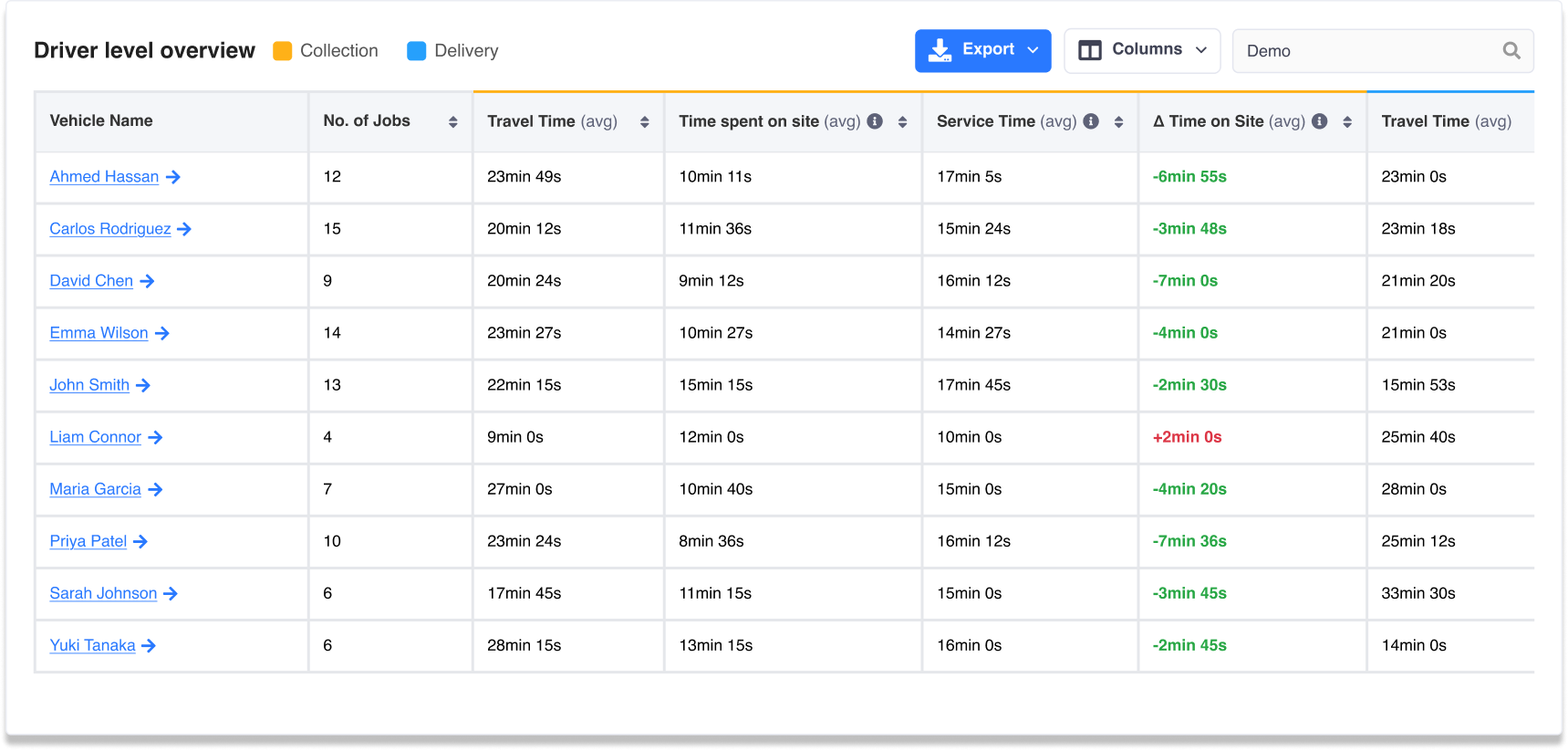The width and height of the screenshot is (1568, 751).
Task: Sort by Service Time column
Action: [x=1118, y=122]
